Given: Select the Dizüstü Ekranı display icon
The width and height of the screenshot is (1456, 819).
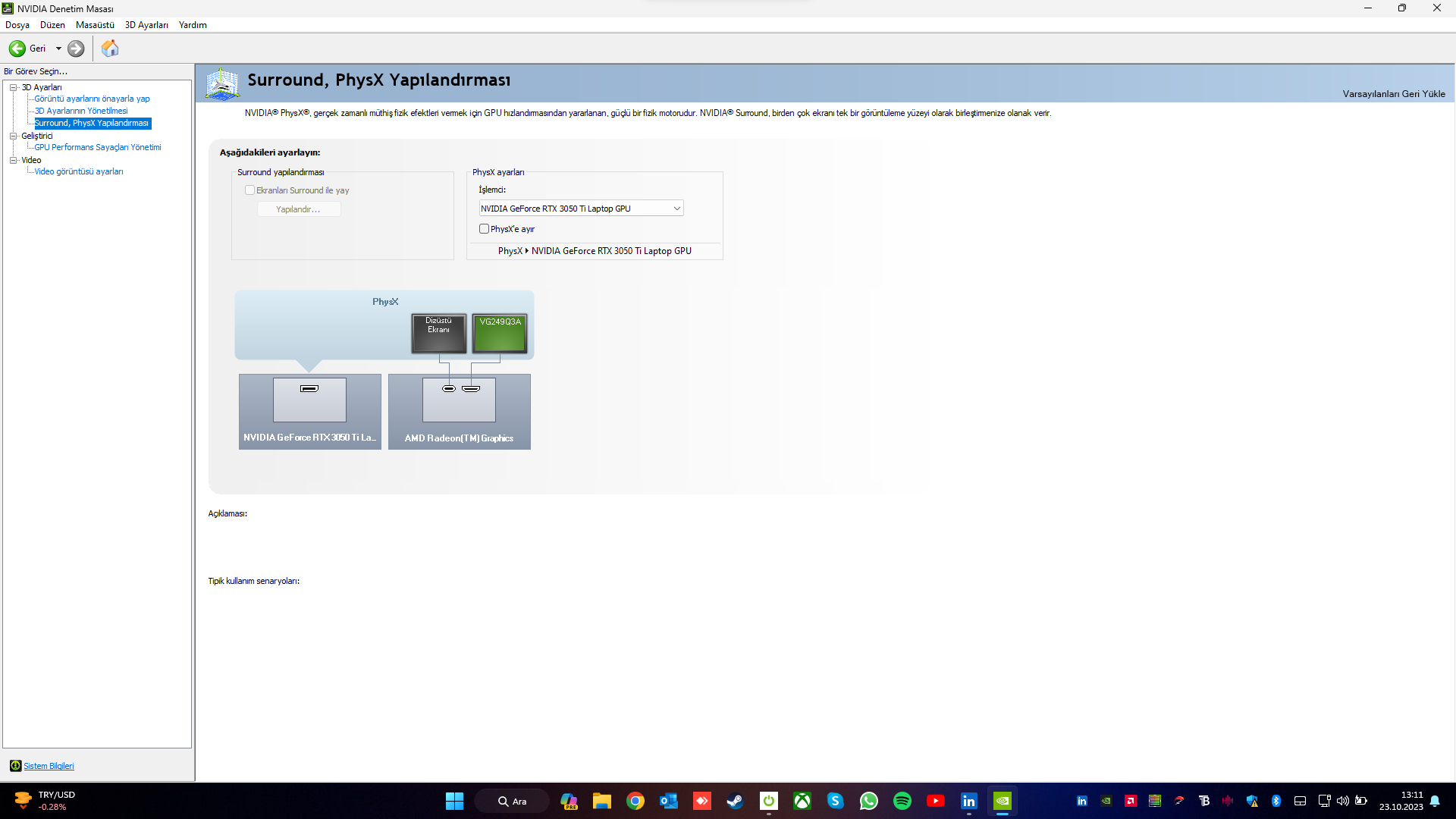Looking at the screenshot, I should click(438, 334).
